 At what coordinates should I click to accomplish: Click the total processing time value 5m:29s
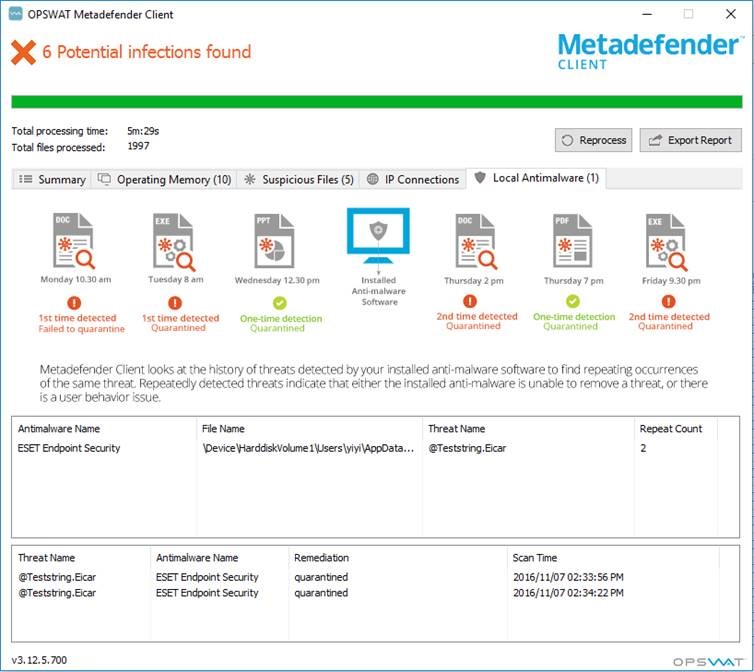click(x=143, y=131)
